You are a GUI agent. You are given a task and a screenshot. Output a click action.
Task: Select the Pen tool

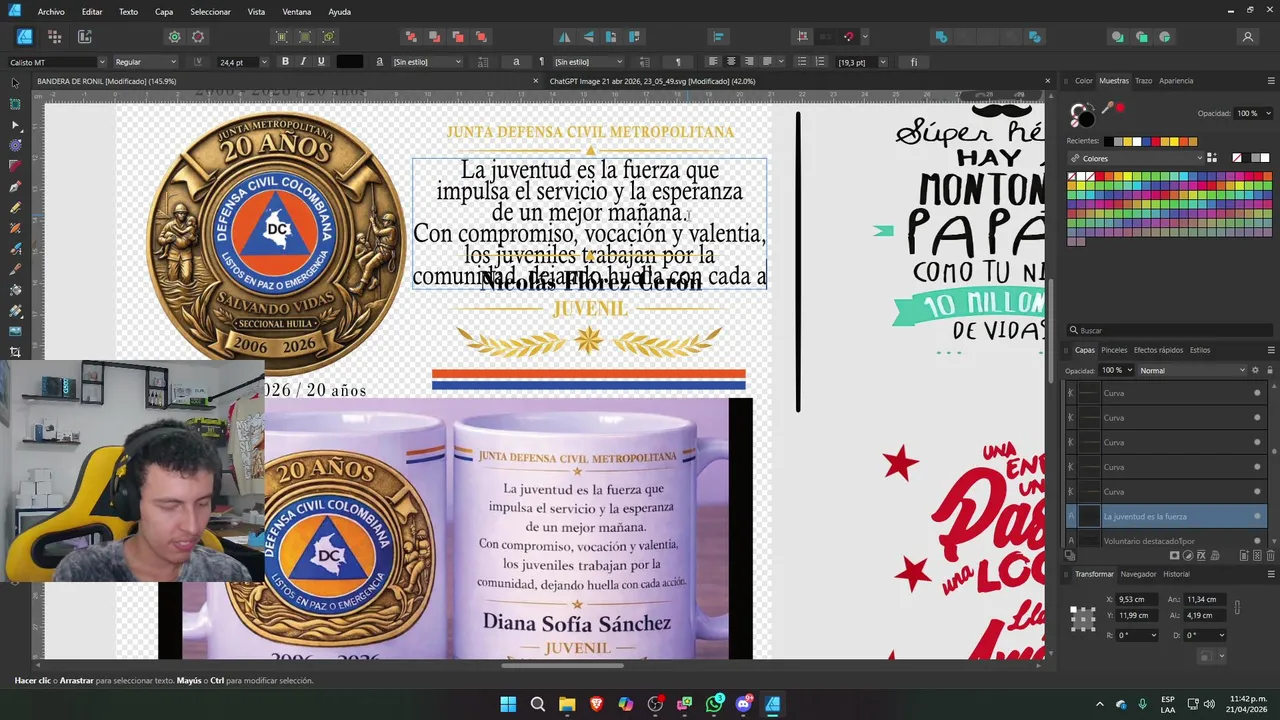click(15, 187)
